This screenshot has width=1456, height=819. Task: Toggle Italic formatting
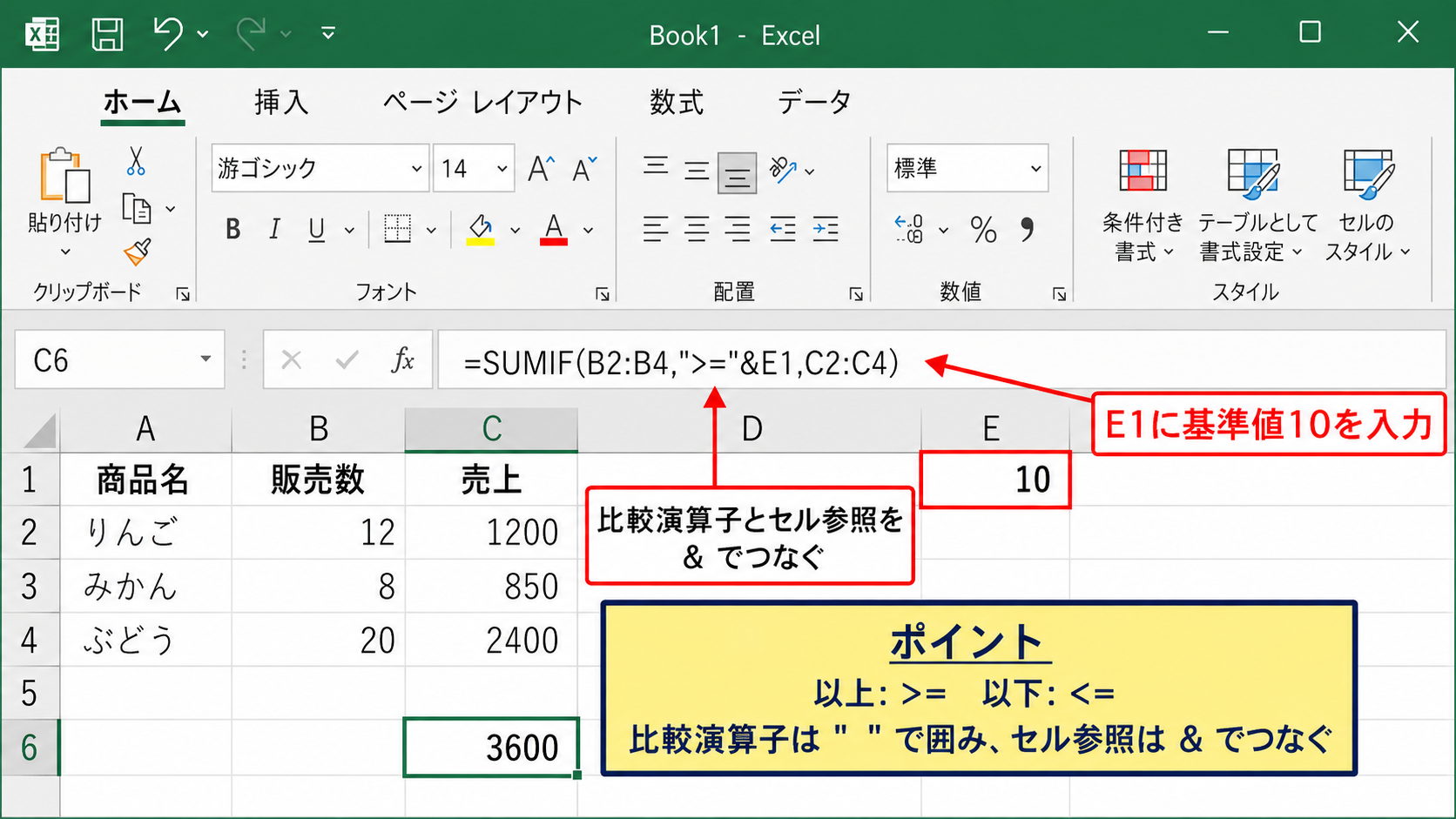[274, 230]
